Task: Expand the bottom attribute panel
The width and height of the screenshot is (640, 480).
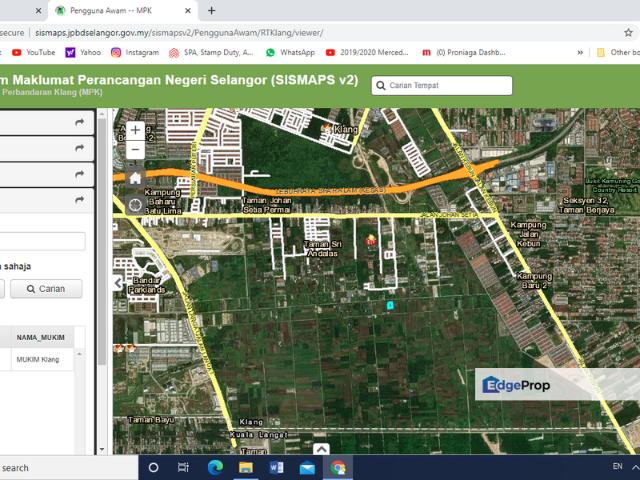Action: point(321,449)
